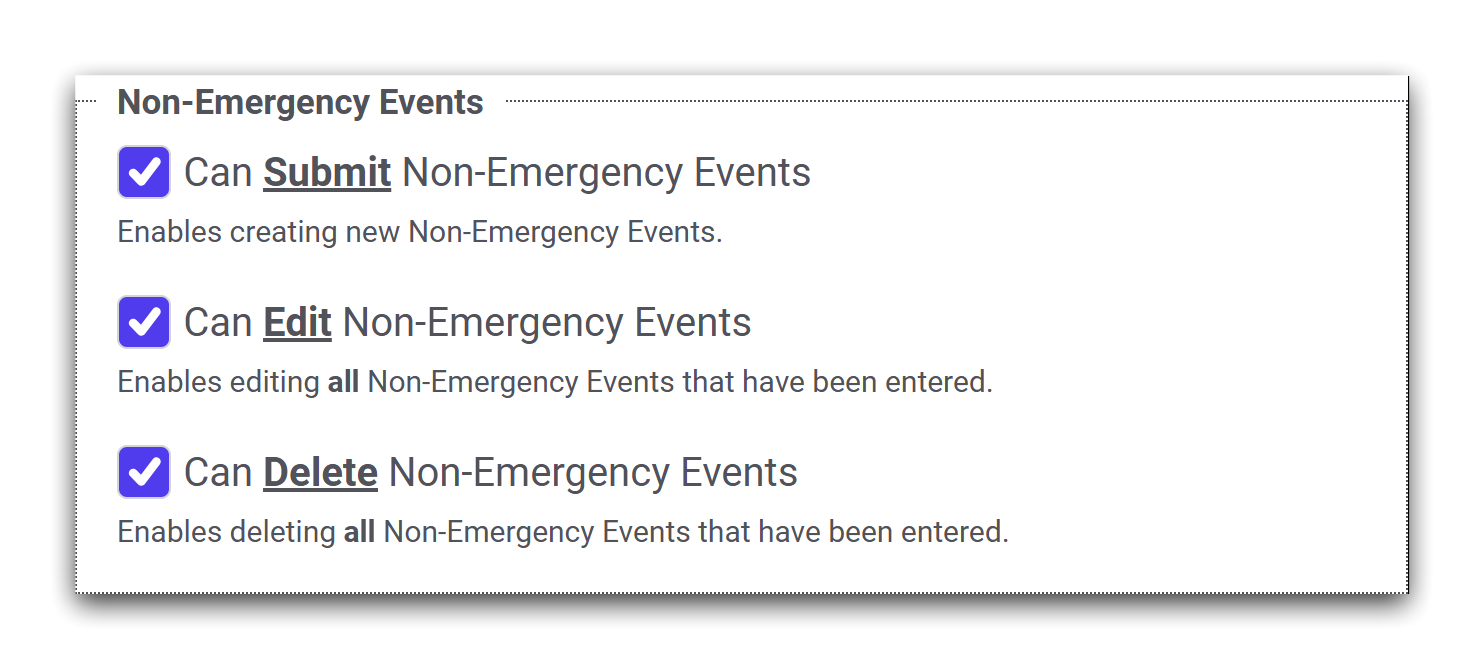Viewport: 1483px width, 669px height.
Task: Click the underlined word Submit
Action: (x=327, y=173)
